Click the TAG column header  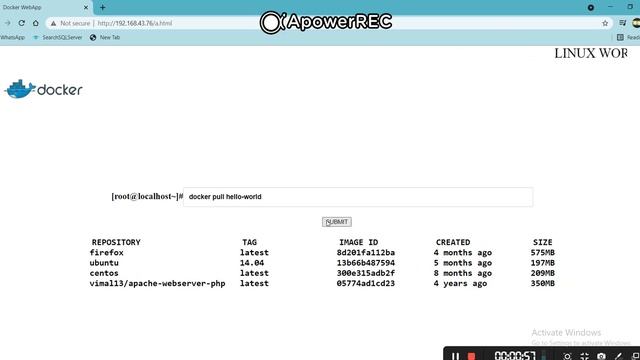[249, 242]
